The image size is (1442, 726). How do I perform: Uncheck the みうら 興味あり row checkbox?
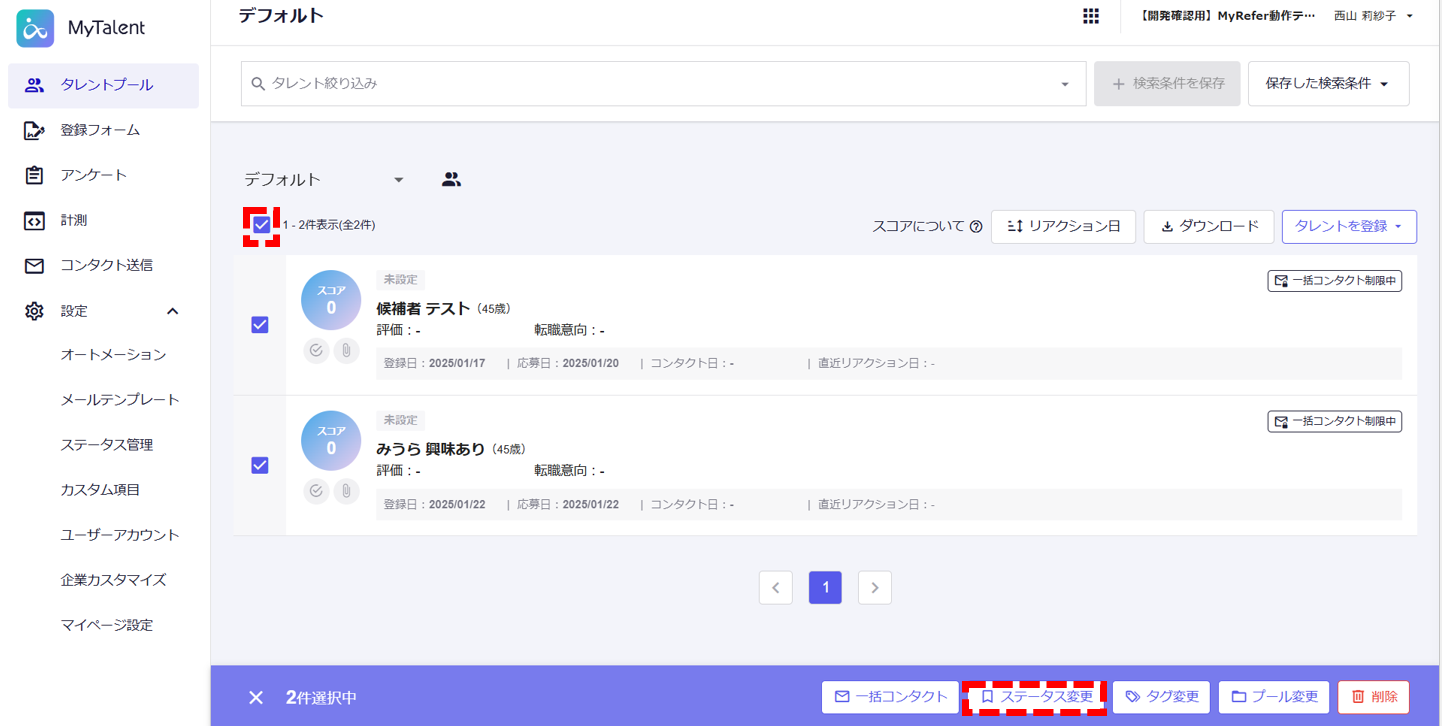[x=260, y=465]
